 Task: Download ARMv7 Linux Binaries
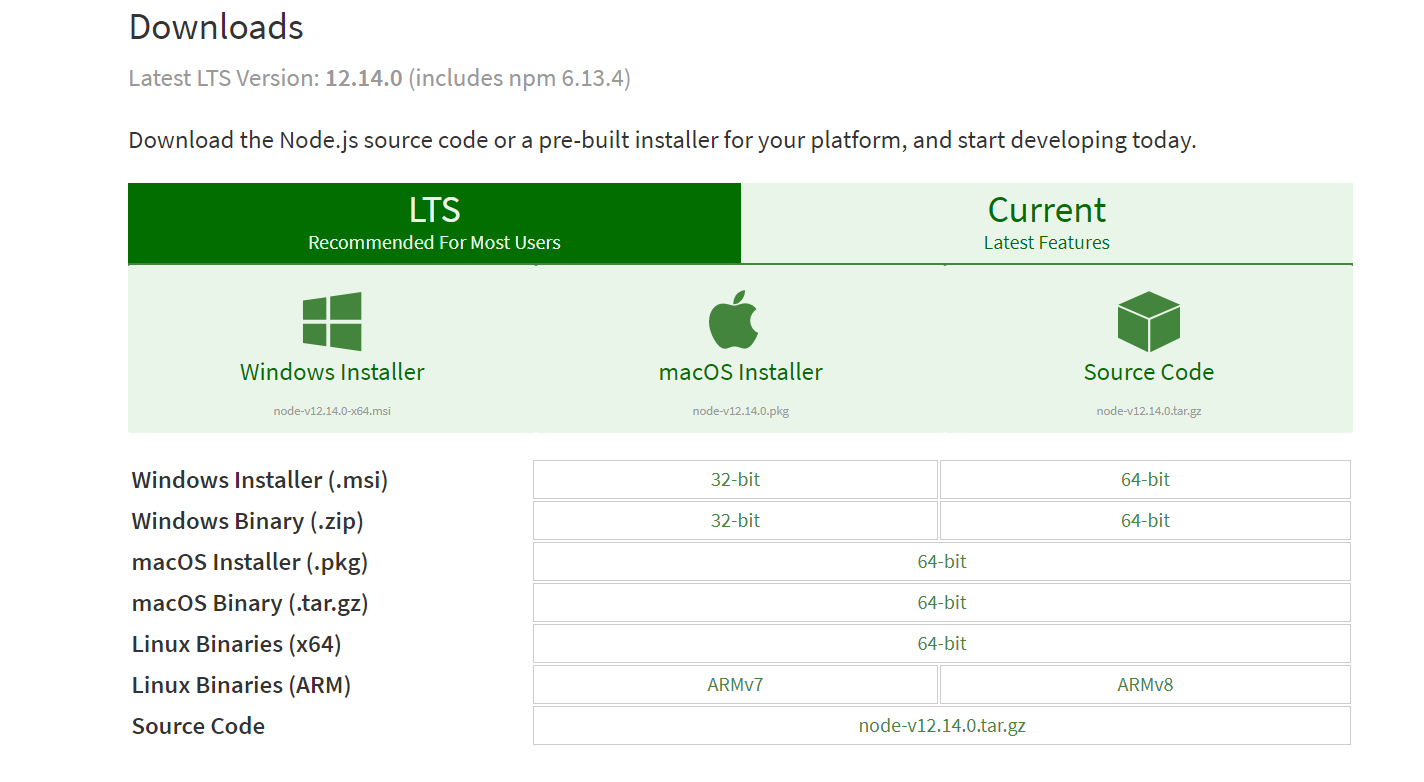pos(735,685)
